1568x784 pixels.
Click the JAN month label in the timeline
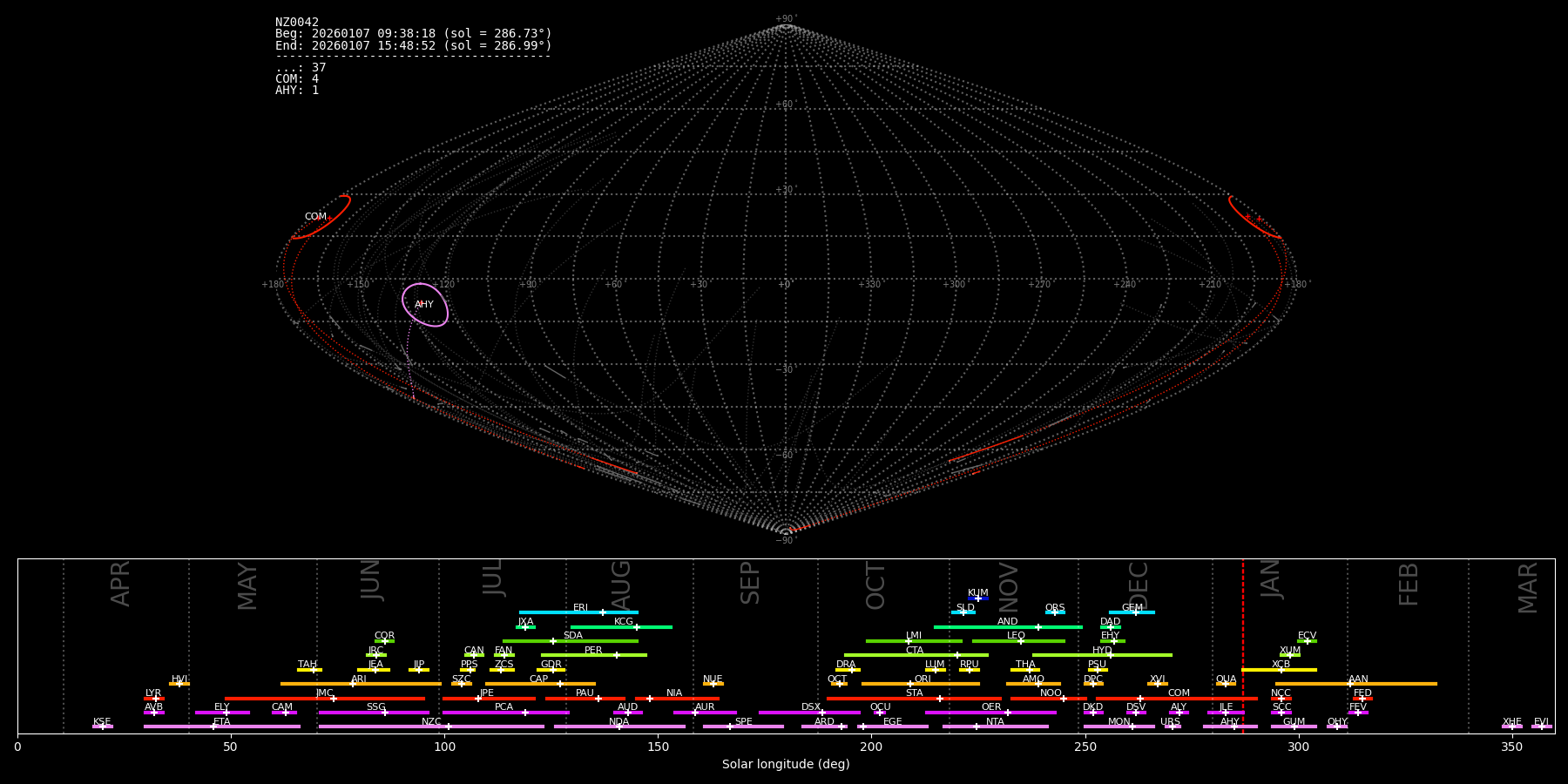tap(1271, 580)
